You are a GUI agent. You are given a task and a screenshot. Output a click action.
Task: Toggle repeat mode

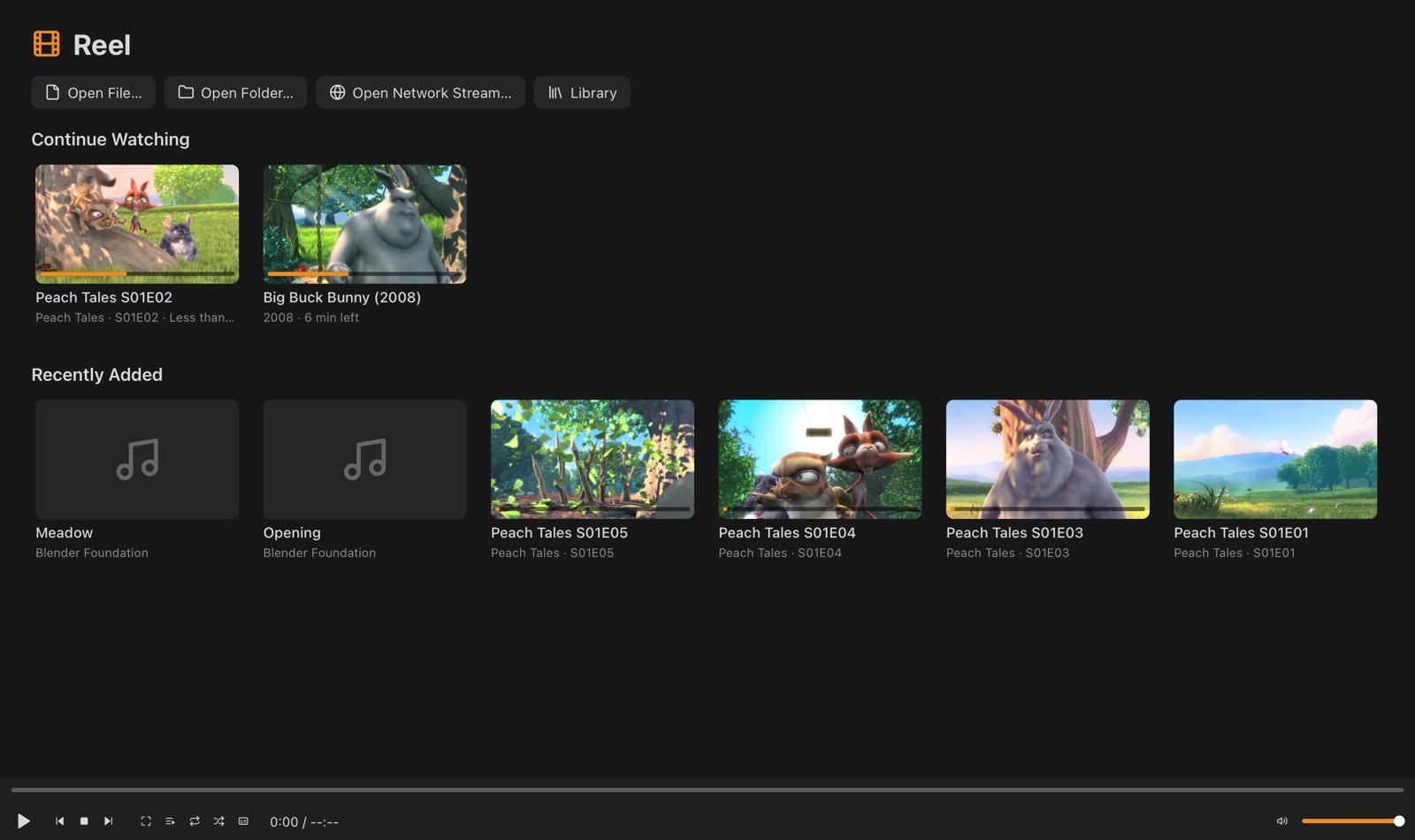pyautogui.click(x=195, y=821)
